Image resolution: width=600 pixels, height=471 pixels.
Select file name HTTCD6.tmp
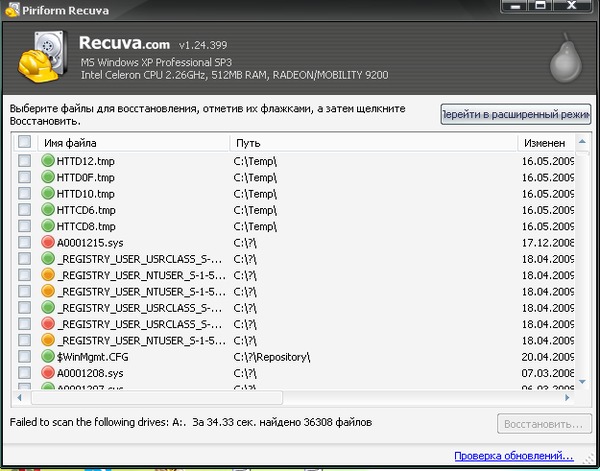[86, 210]
